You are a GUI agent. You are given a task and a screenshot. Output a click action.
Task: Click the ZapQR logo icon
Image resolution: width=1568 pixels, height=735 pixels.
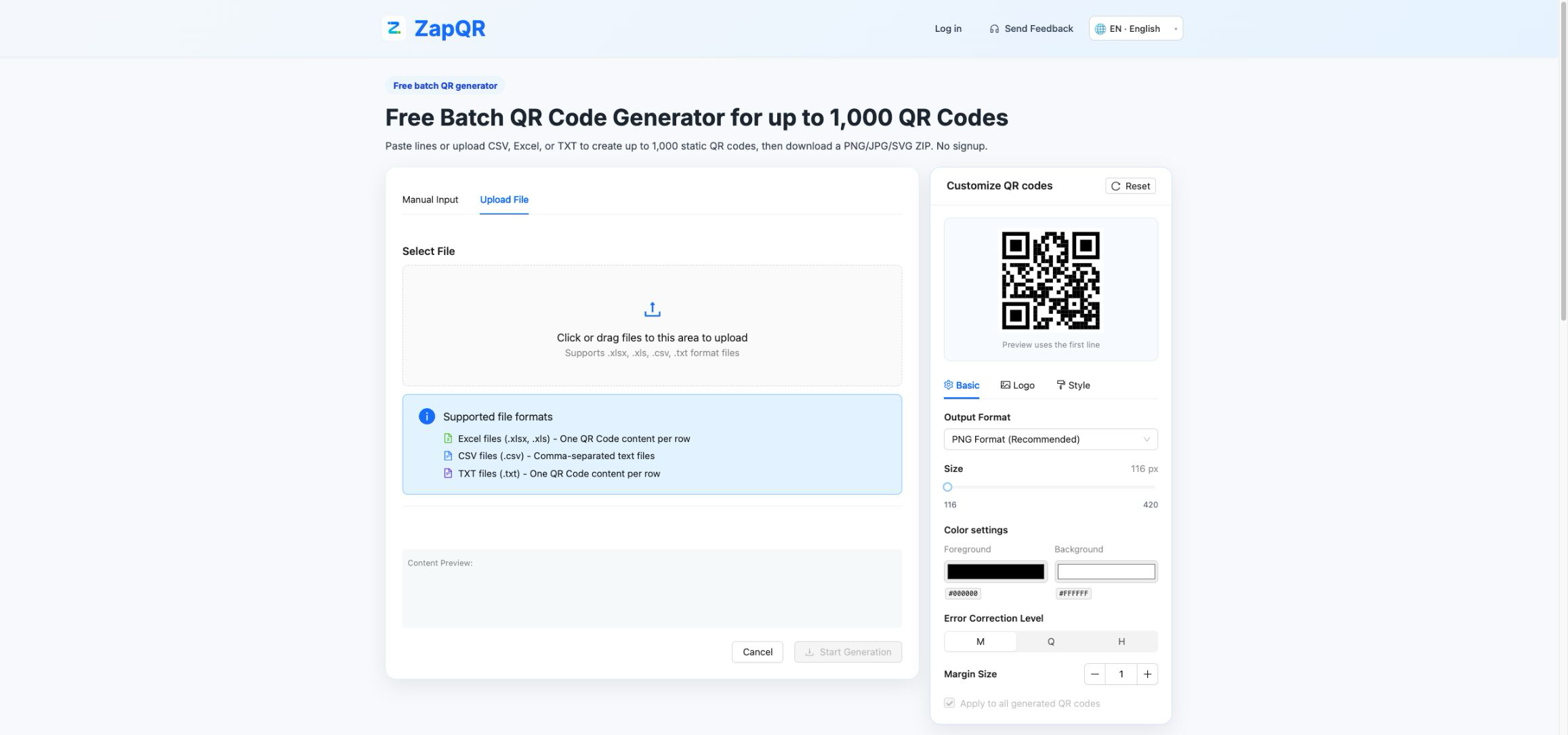394,28
